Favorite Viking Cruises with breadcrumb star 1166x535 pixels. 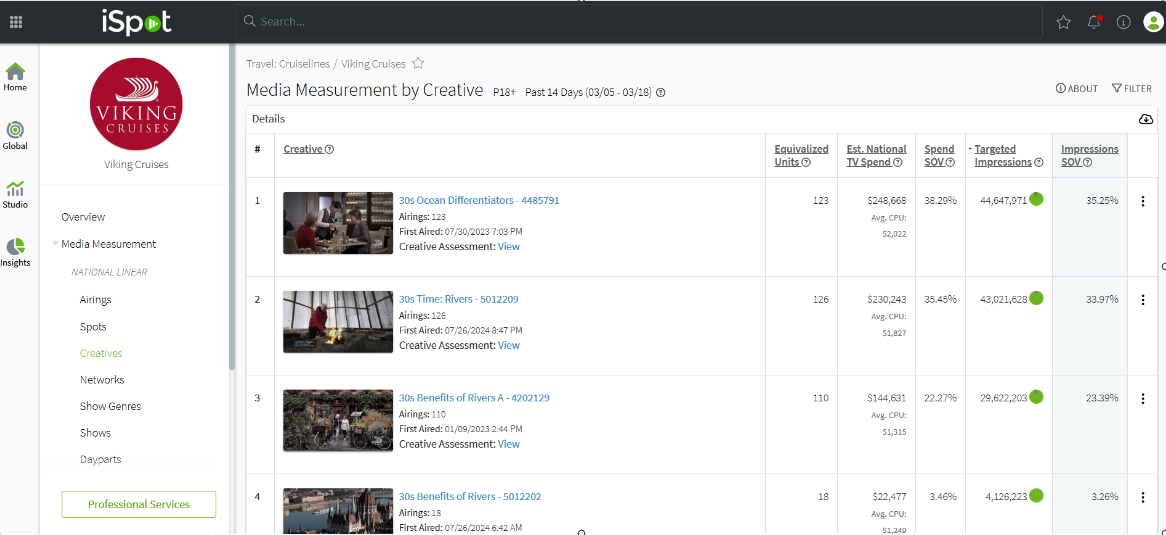(419, 64)
